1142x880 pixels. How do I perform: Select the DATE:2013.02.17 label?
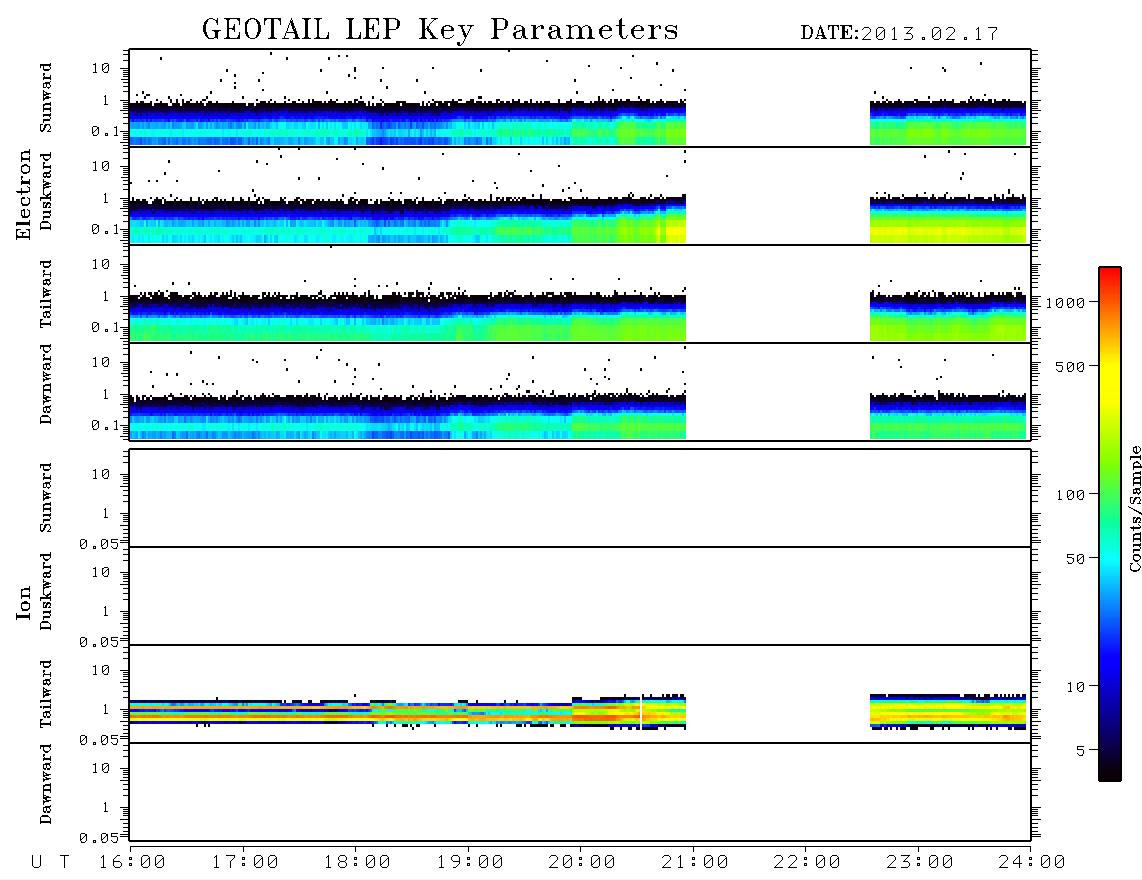899,34
